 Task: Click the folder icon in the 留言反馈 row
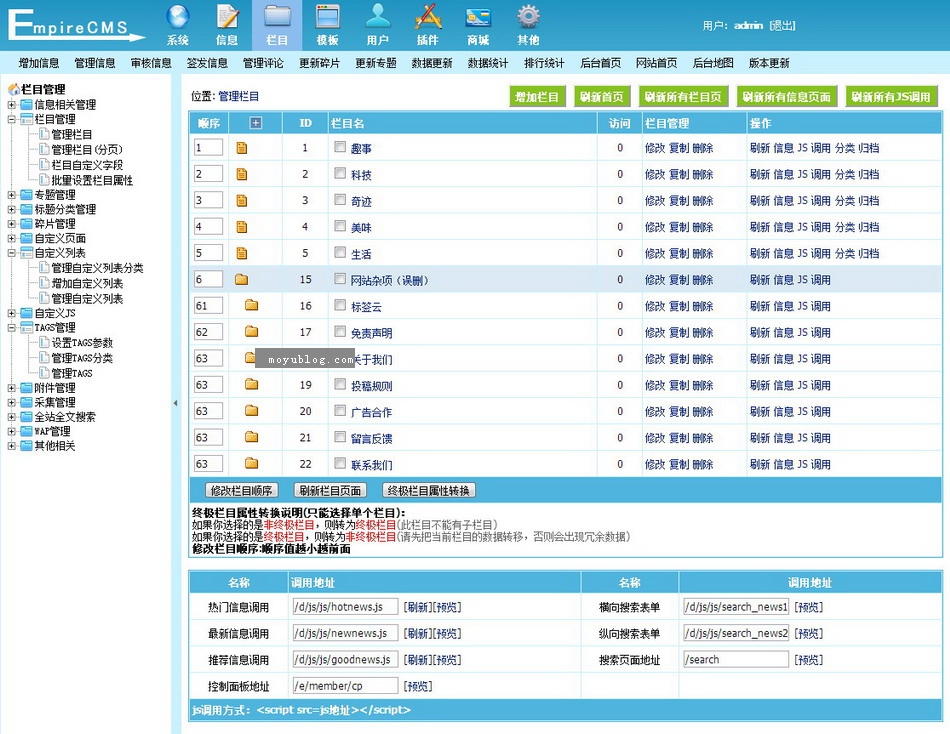(x=251, y=437)
